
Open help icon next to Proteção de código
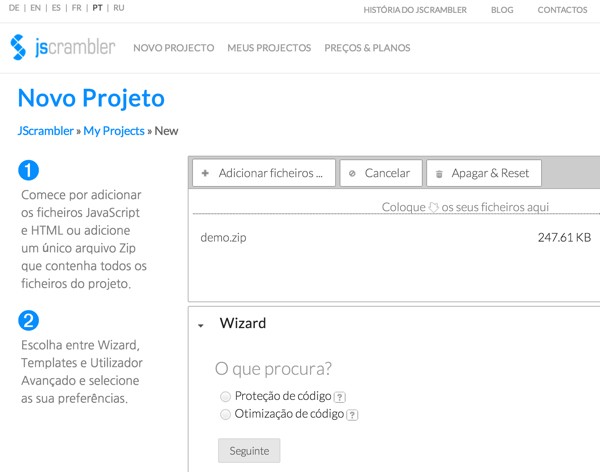pos(339,397)
